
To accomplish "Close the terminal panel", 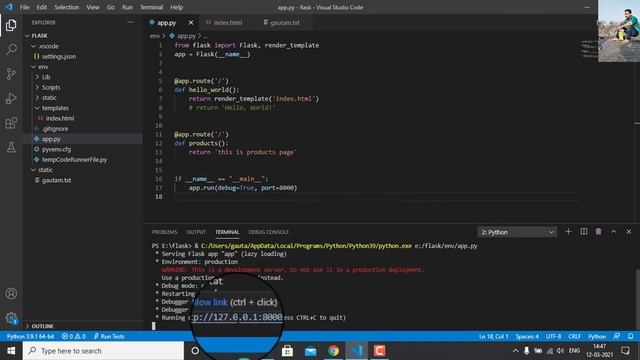I will tap(629, 231).
